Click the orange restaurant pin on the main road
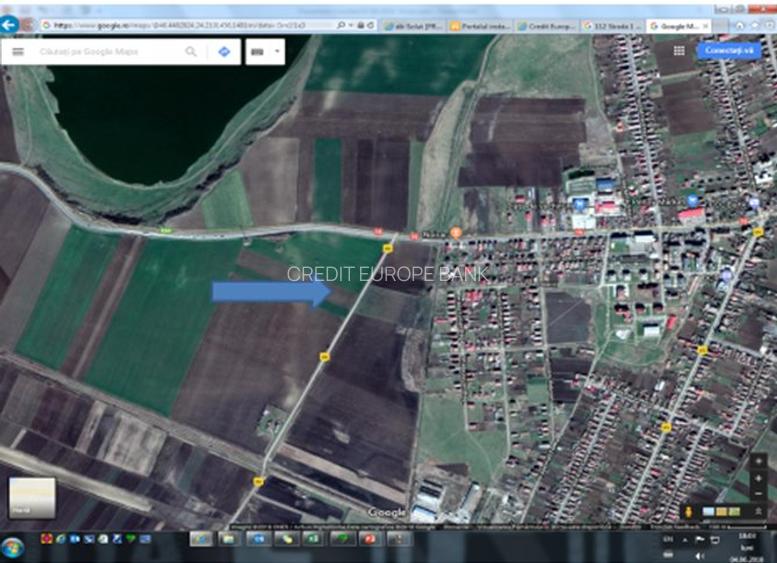Screen dimensions: 777x563 (x=455, y=232)
